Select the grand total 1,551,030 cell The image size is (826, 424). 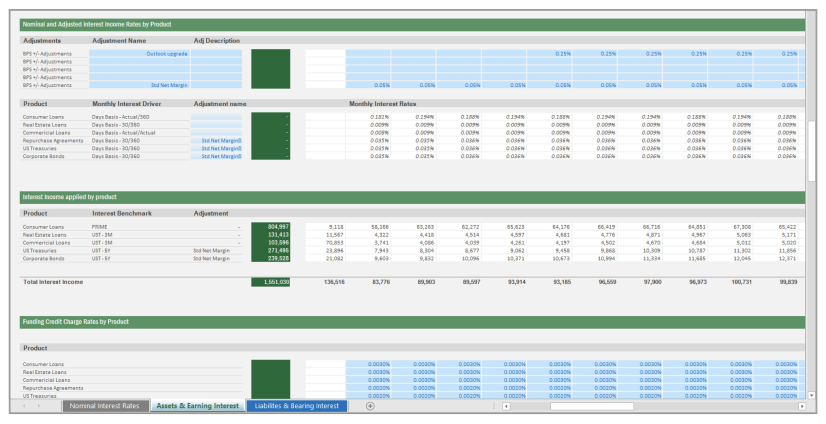[271, 282]
